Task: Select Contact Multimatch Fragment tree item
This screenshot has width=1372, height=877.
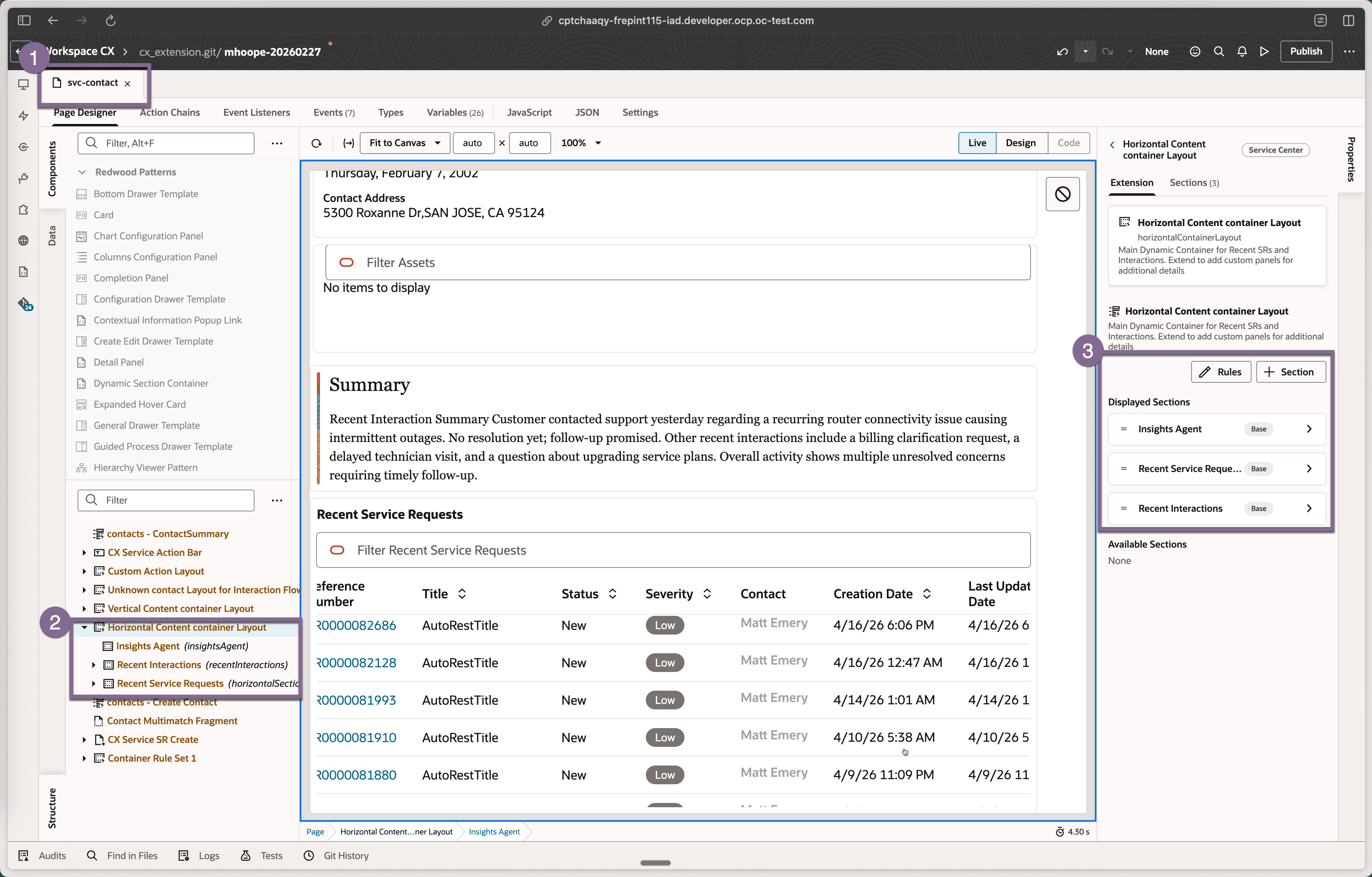Action: tap(171, 721)
